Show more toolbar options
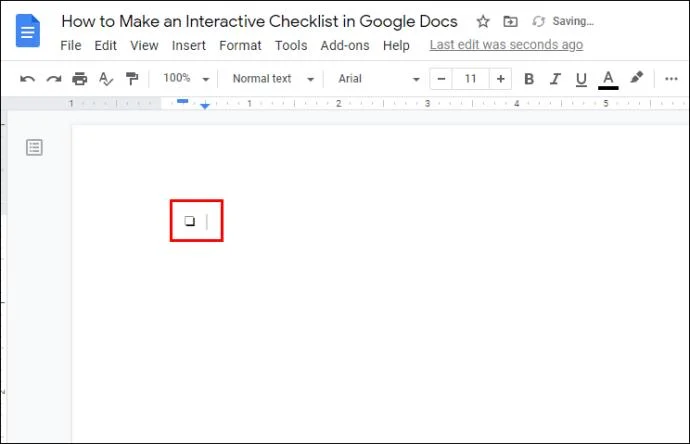Viewport: 690px width, 444px height. coord(671,79)
